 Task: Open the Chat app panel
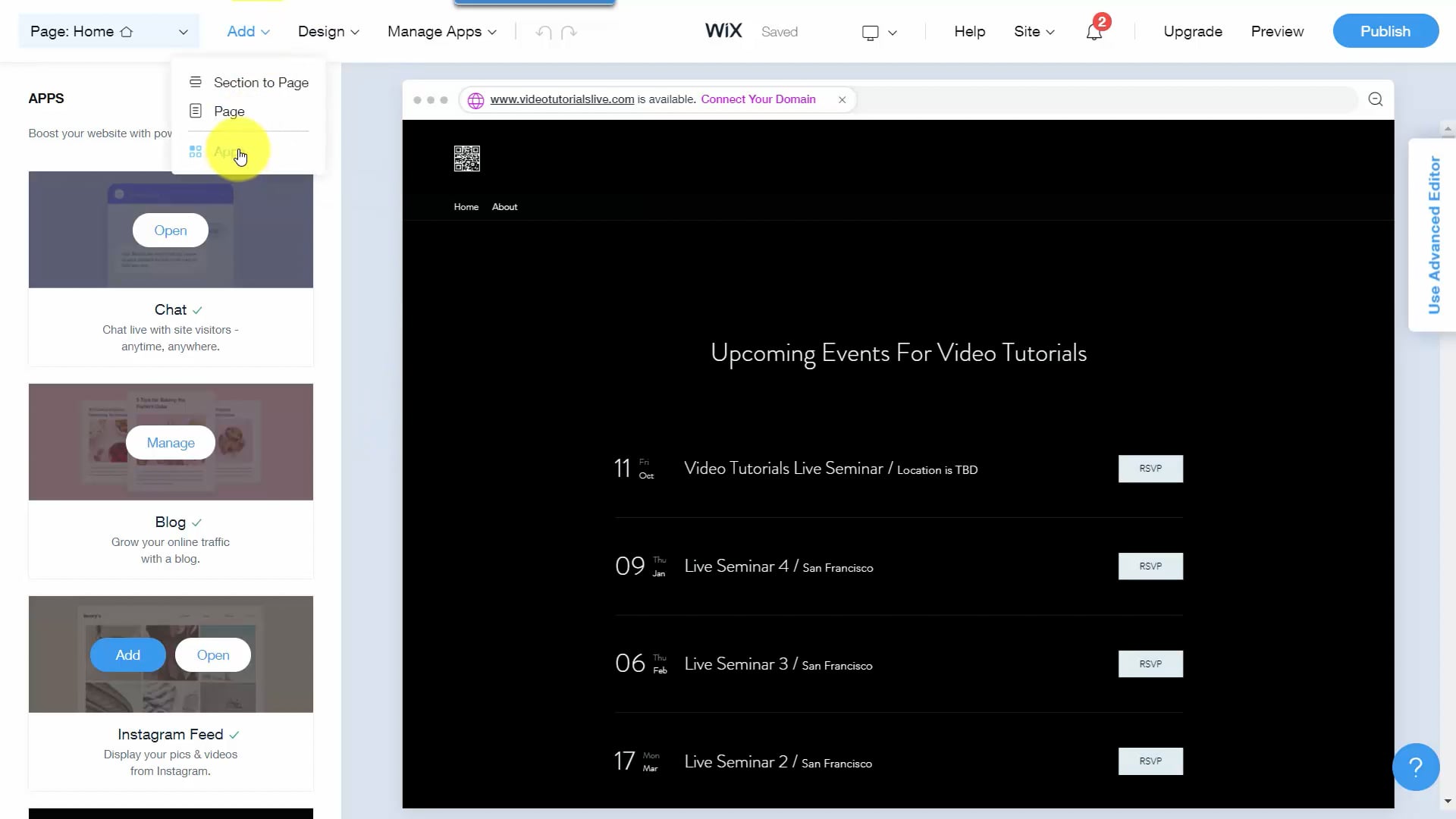point(170,230)
